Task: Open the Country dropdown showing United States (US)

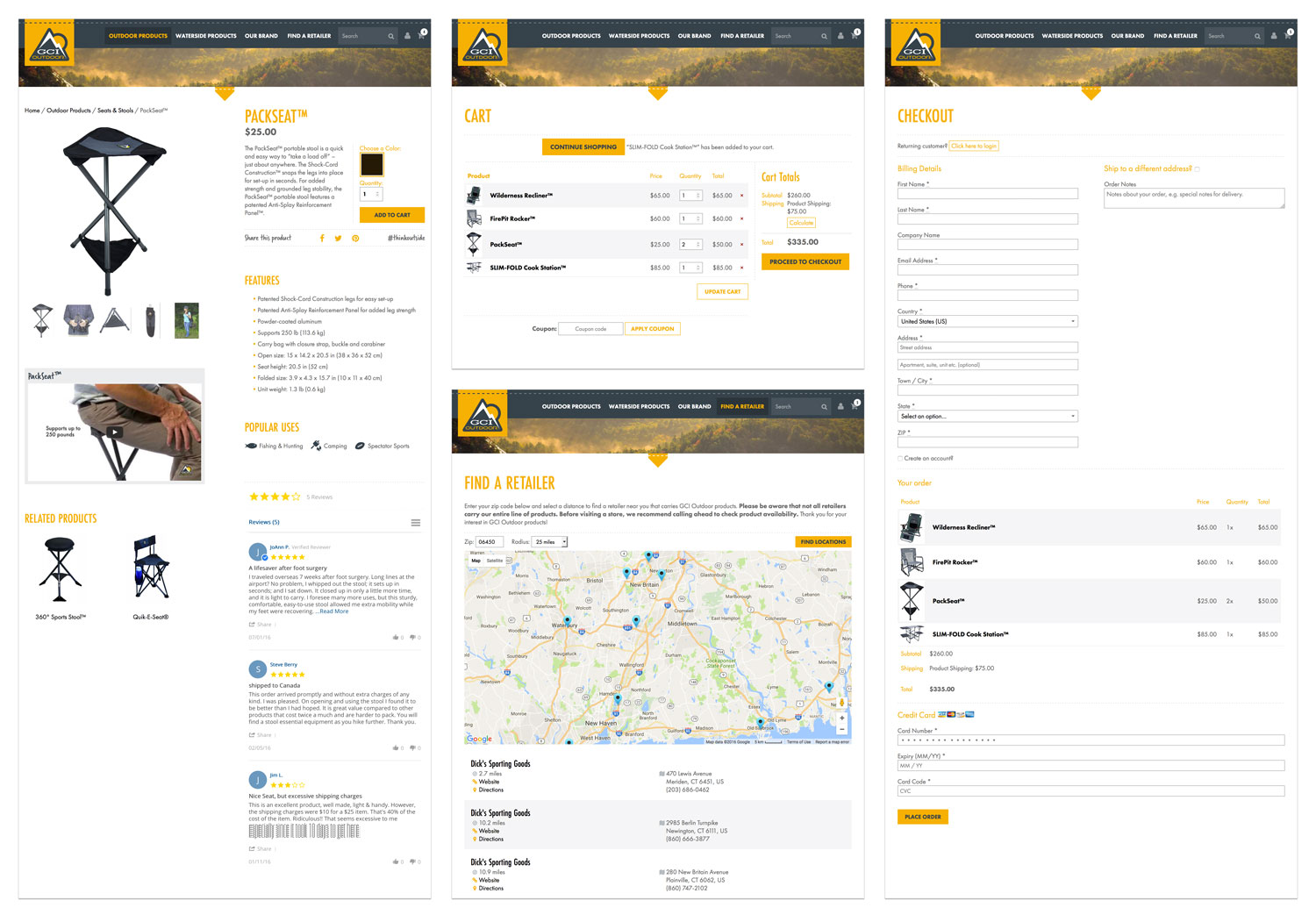Action: pyautogui.click(x=987, y=322)
